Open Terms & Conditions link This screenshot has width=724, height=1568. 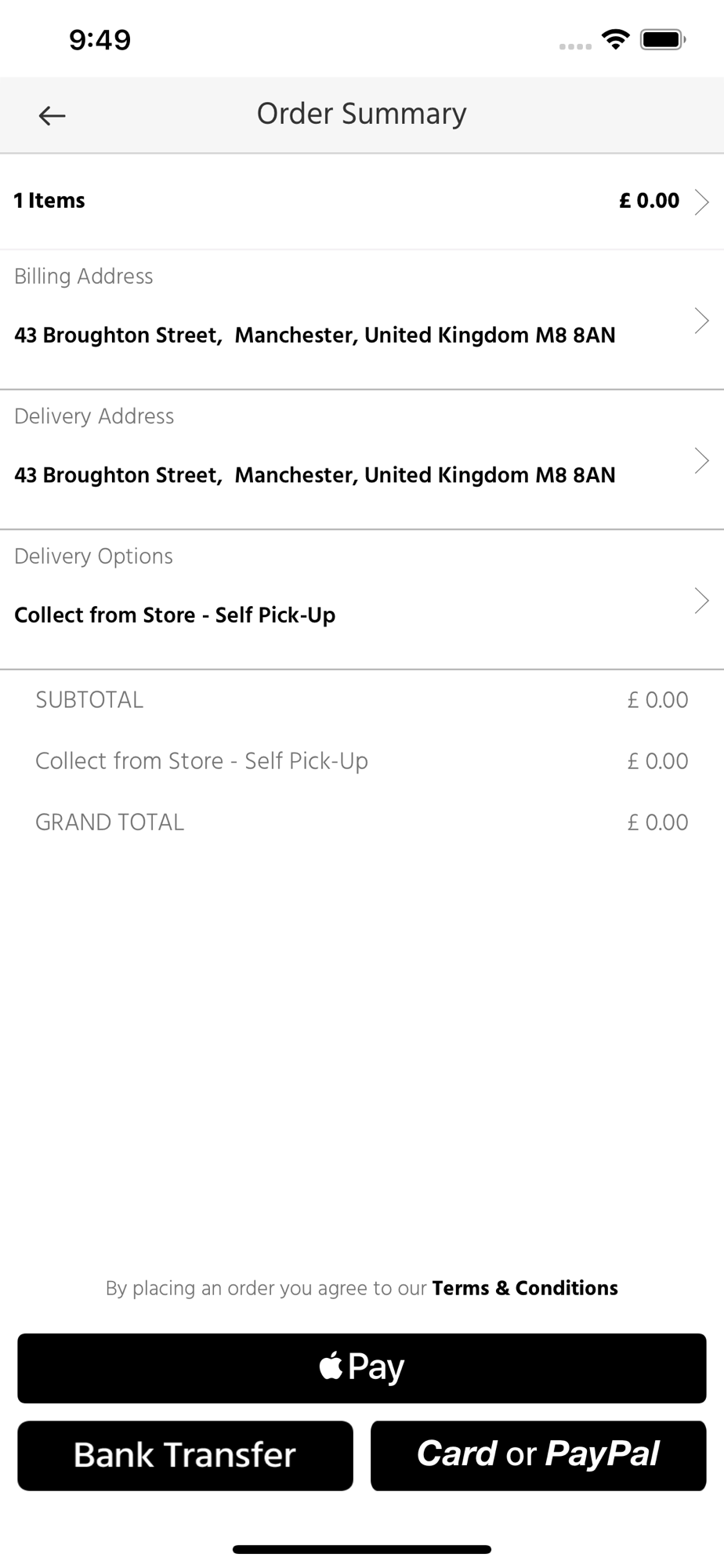525,1288
